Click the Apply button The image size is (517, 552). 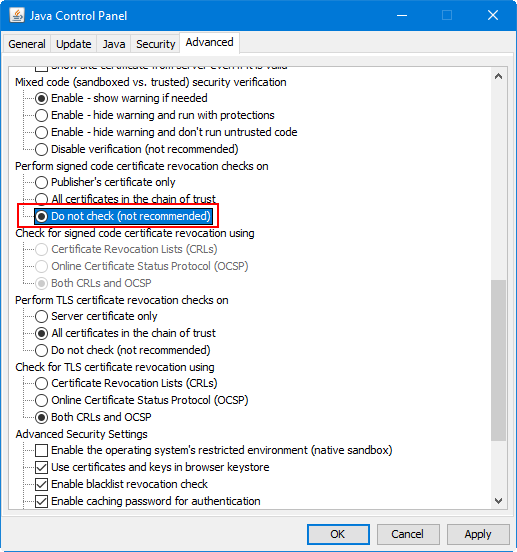point(478,534)
